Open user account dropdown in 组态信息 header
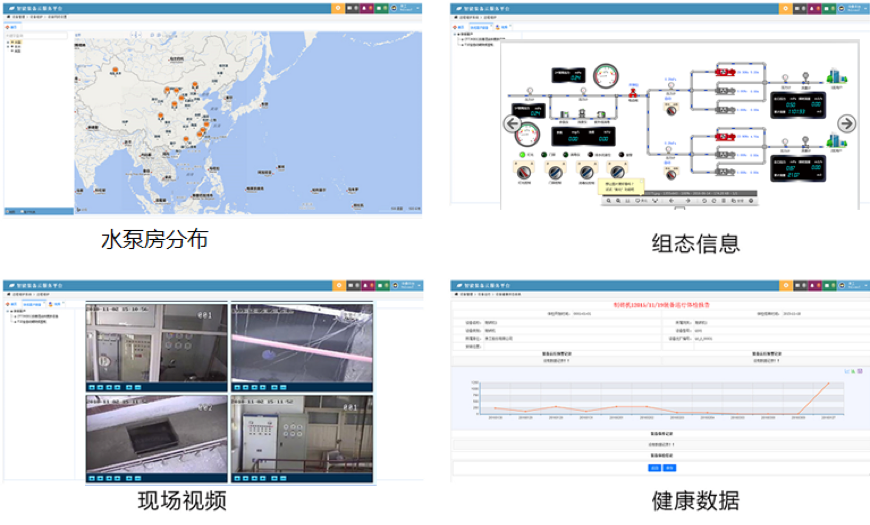Image resolution: width=870 pixels, height=525 pixels. coord(854,8)
